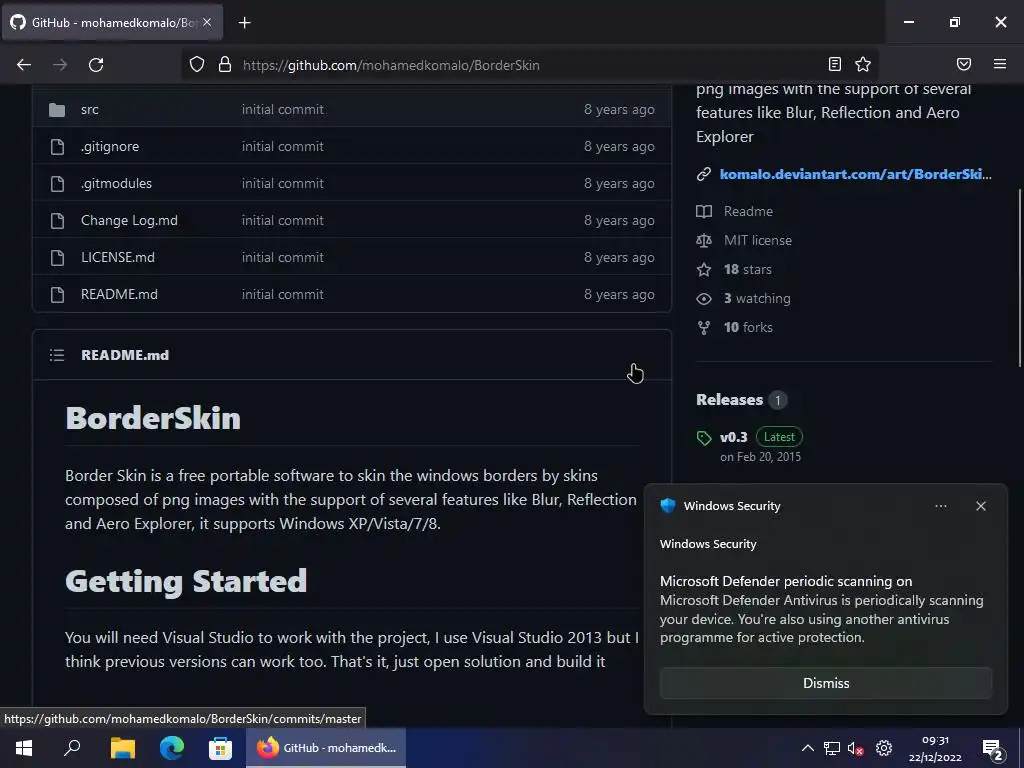Open the tracking protection shield icon
The height and width of the screenshot is (768, 1024).
(x=197, y=65)
